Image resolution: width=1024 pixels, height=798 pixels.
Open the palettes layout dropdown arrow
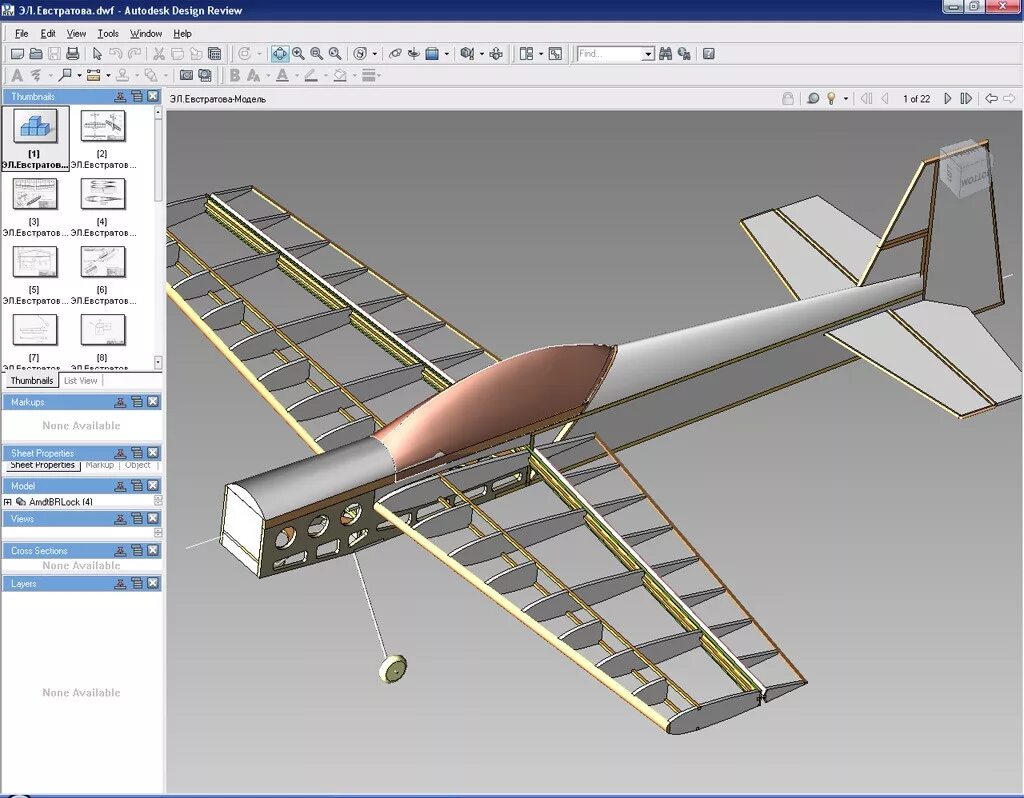pyautogui.click(x=541, y=54)
